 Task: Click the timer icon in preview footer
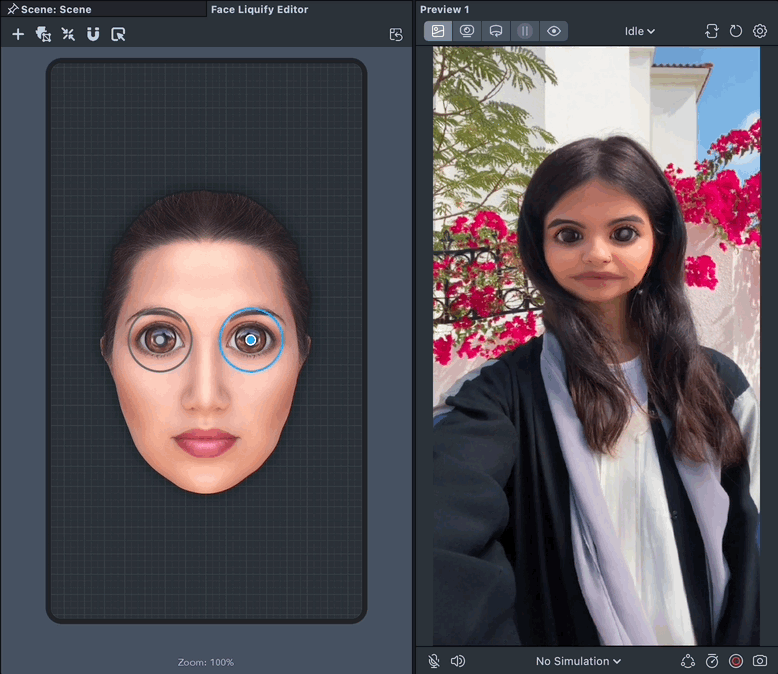[x=712, y=661]
